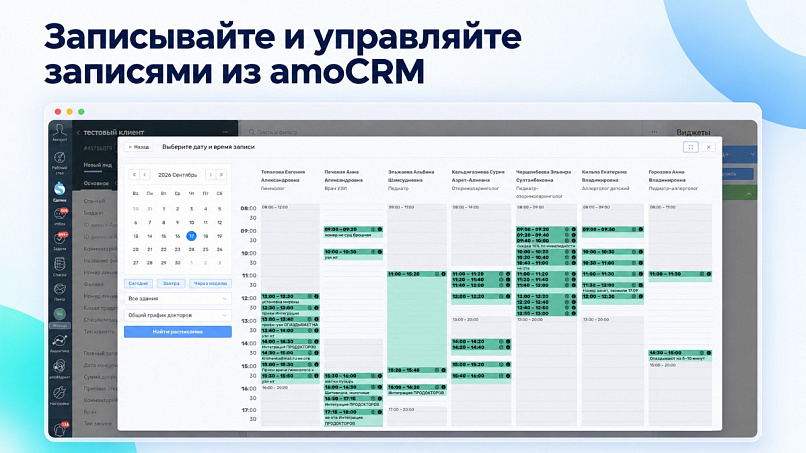Click Виджеты heading in background window
This screenshot has height=453, width=806.
(693, 132)
